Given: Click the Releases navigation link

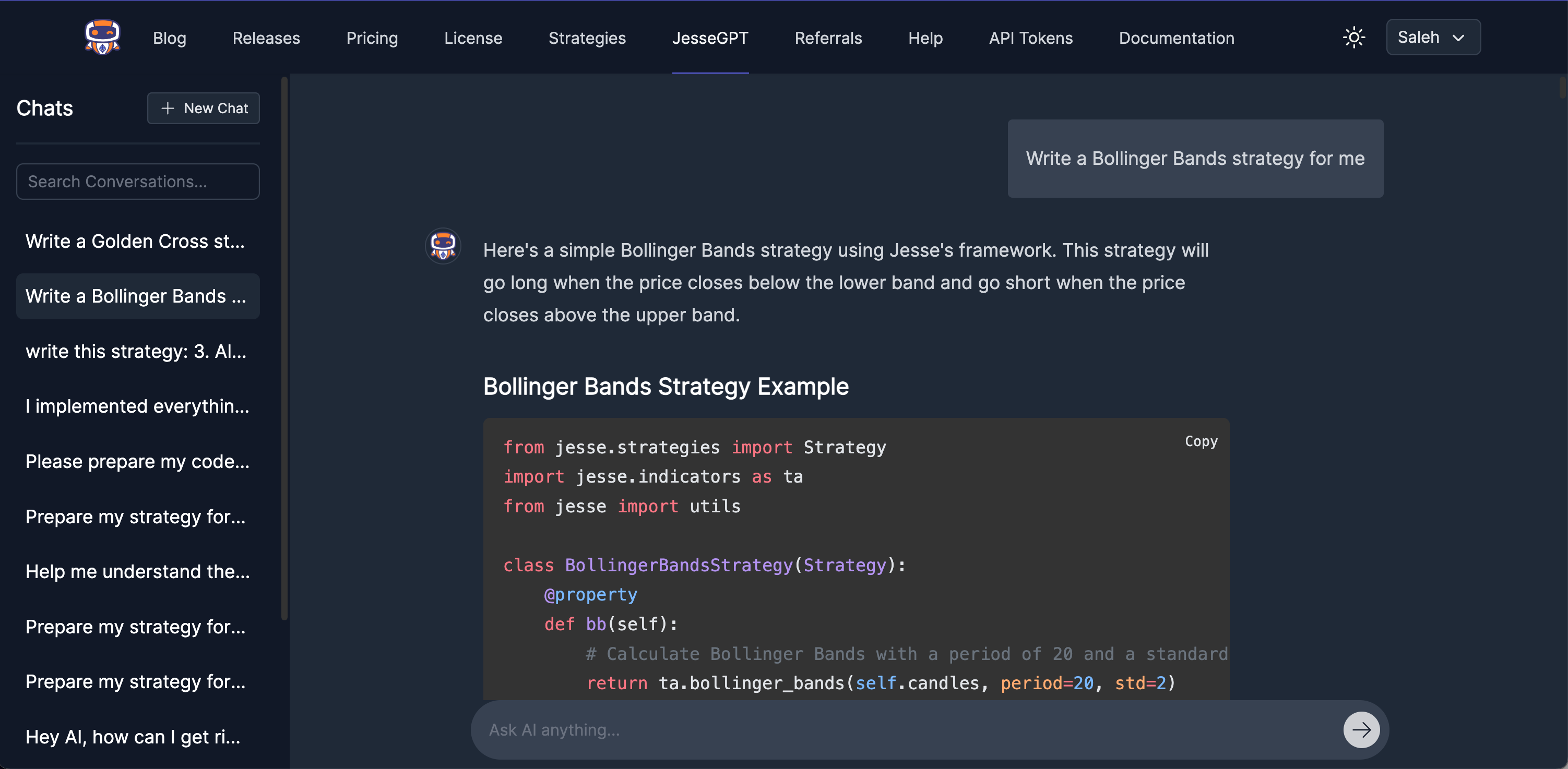Looking at the screenshot, I should coord(266,36).
